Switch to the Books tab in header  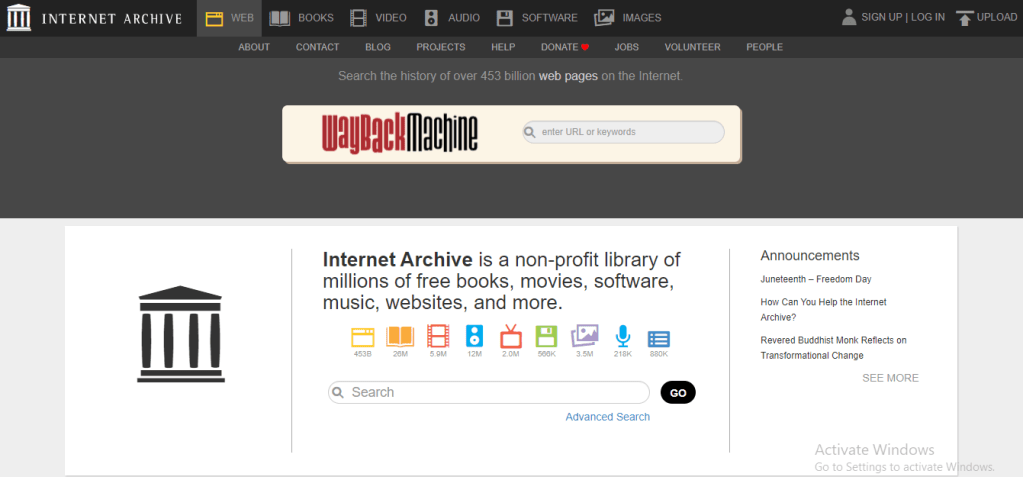click(x=301, y=18)
